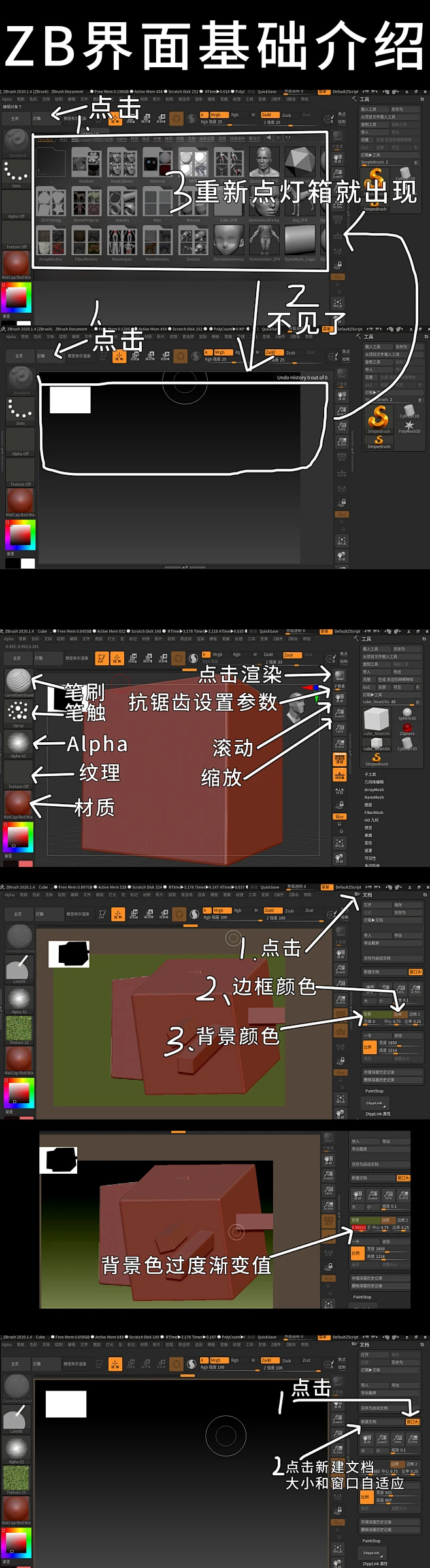The width and height of the screenshot is (430, 1568).
Task: Expand the 遮罩 subpalette
Action: click(368, 851)
